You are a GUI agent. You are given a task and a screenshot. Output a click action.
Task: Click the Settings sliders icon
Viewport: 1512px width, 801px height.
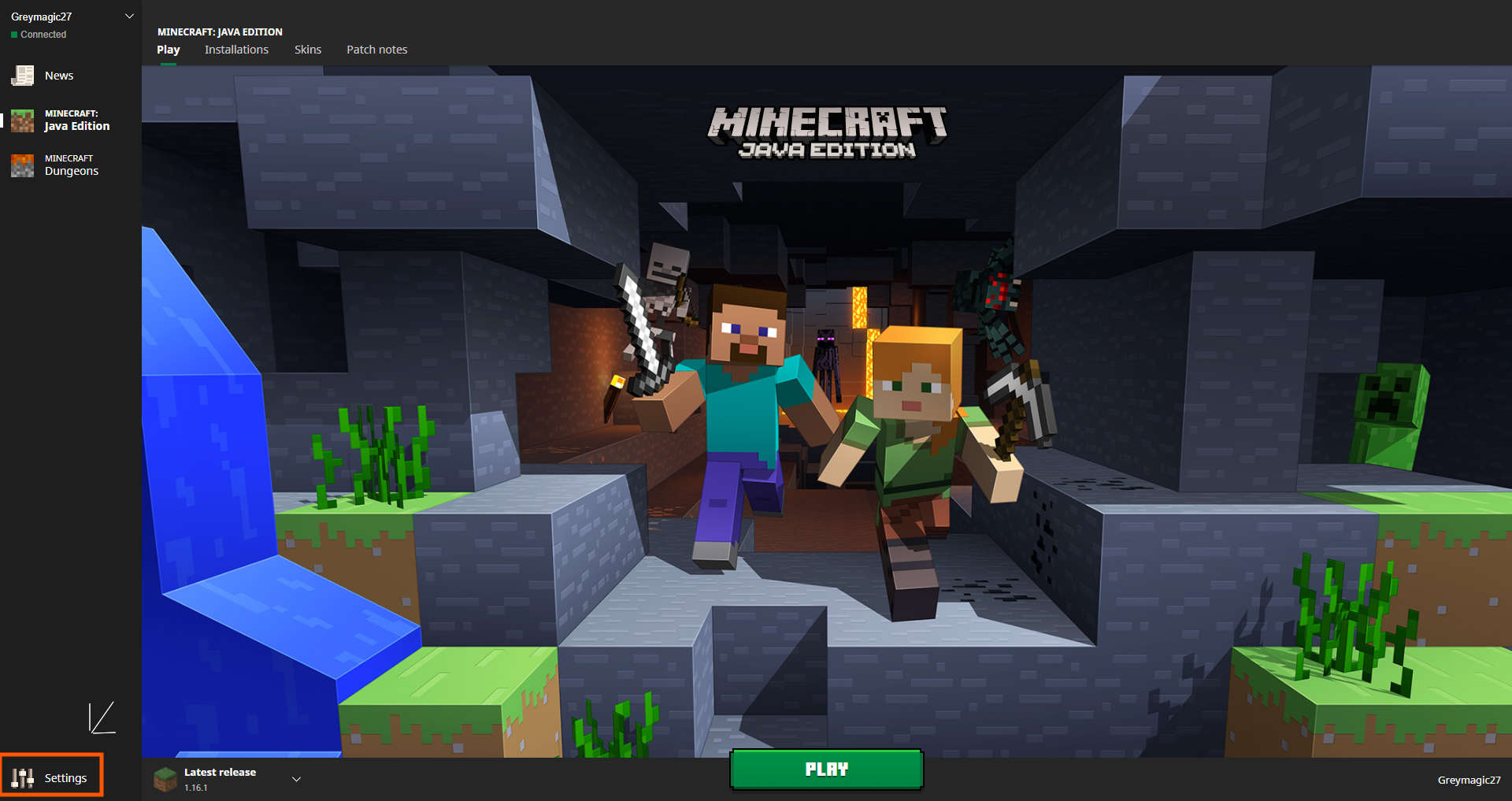click(24, 777)
